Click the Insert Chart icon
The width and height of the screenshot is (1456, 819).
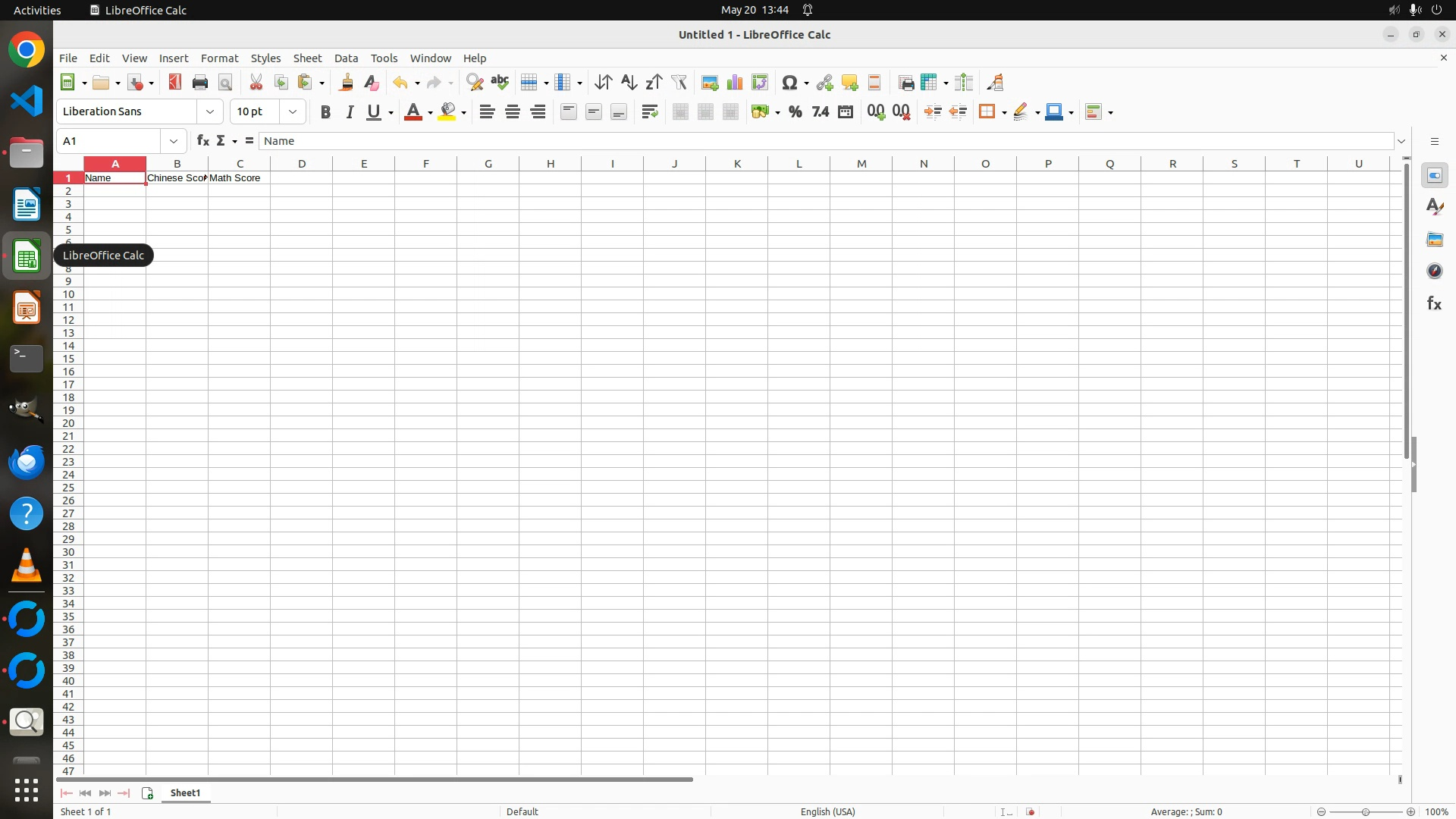734,83
